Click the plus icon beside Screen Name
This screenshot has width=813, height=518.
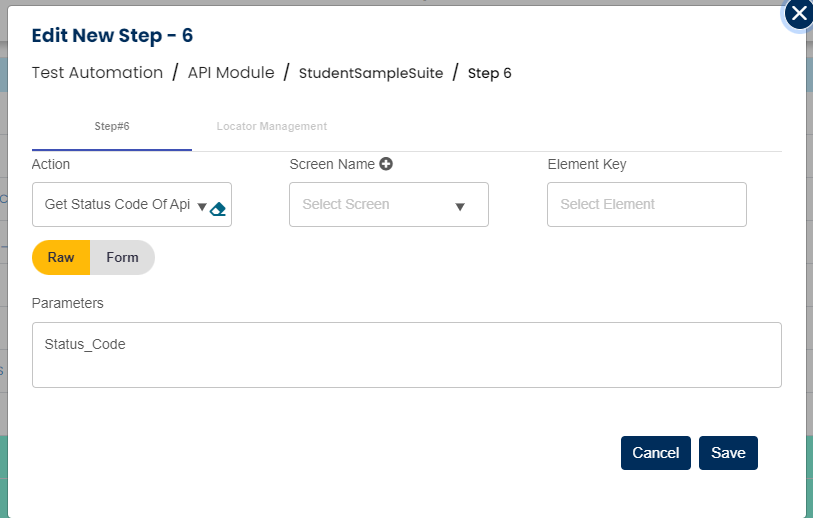click(386, 164)
